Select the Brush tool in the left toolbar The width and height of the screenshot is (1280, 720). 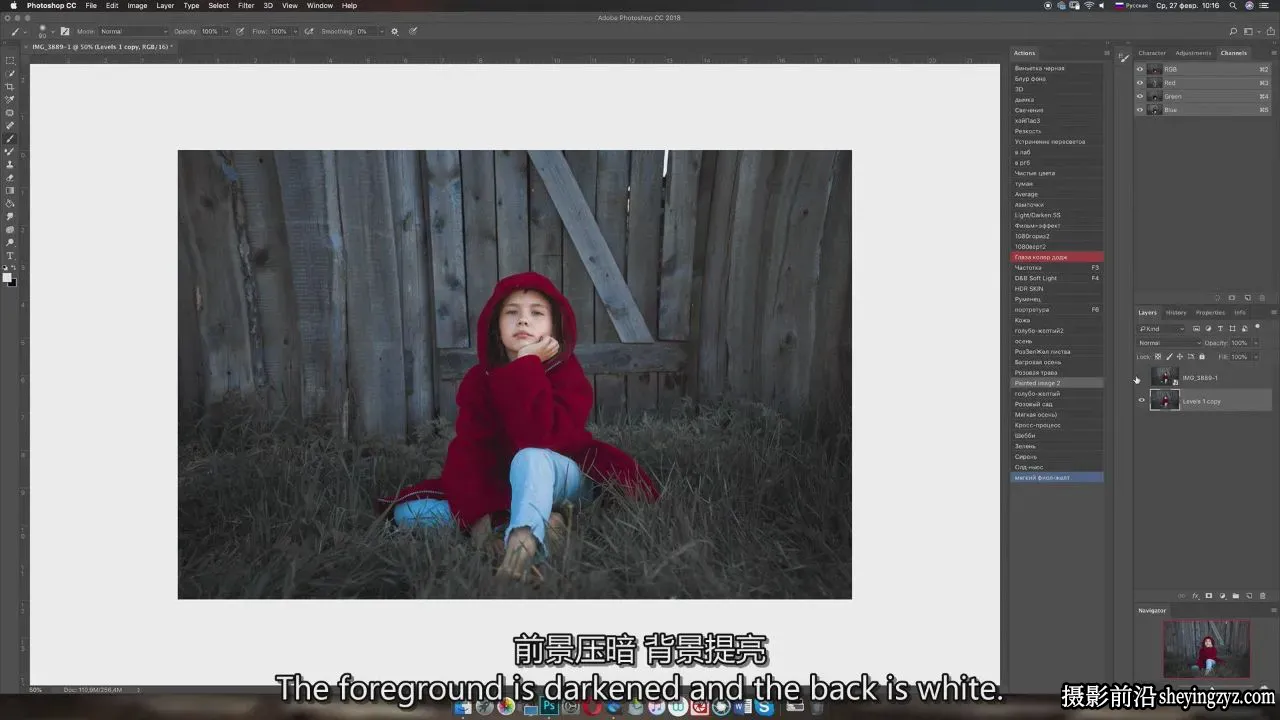tap(10, 138)
